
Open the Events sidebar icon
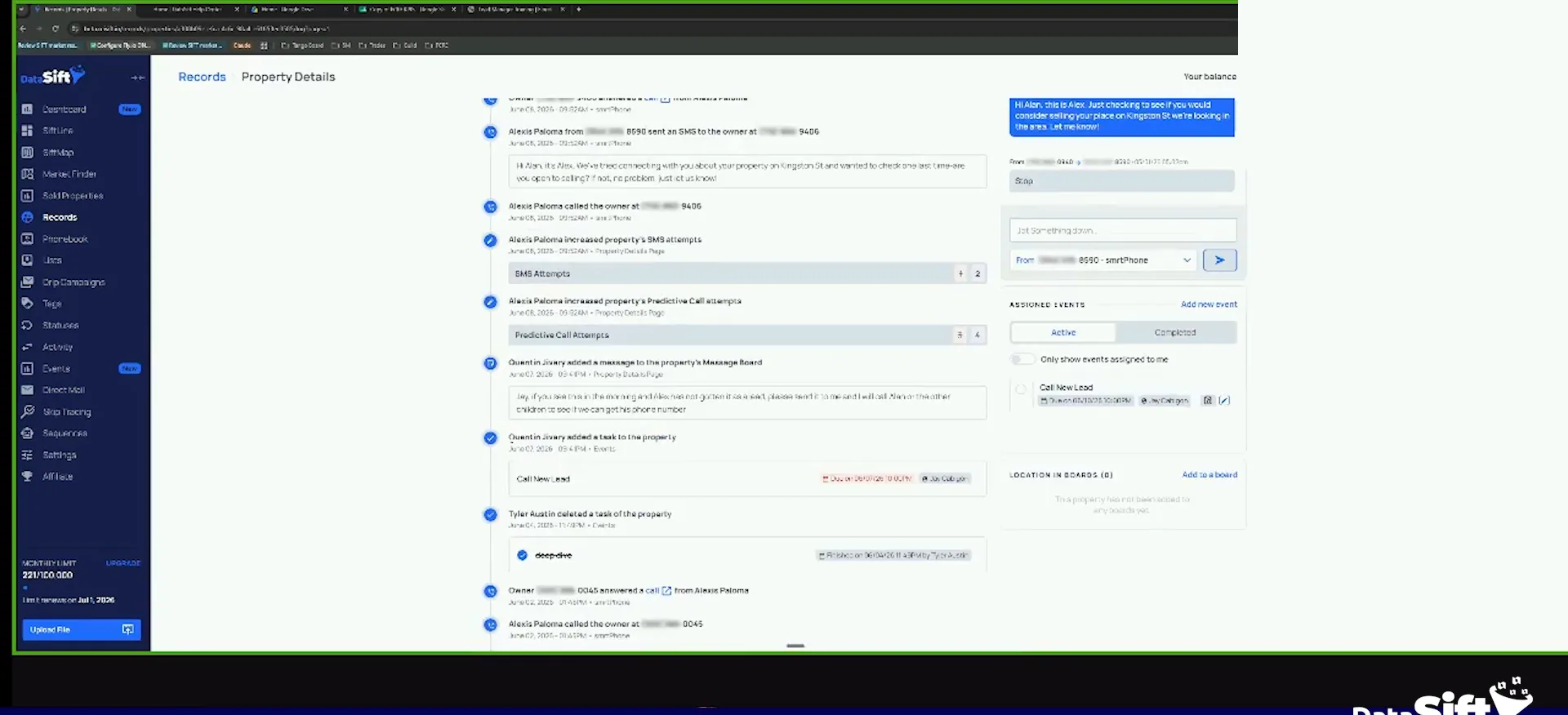pos(27,369)
